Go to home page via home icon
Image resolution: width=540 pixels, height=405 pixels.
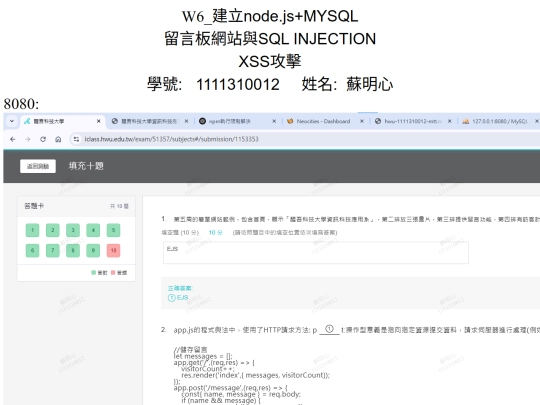click(58, 139)
